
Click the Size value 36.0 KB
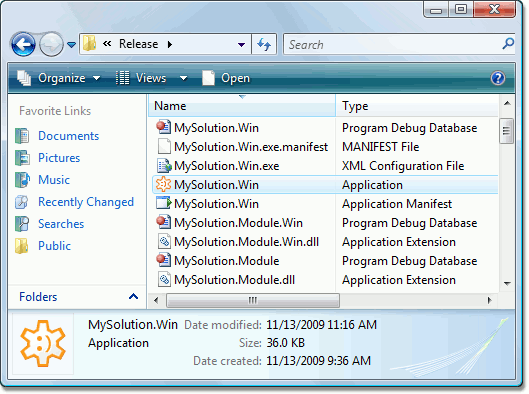[285, 343]
